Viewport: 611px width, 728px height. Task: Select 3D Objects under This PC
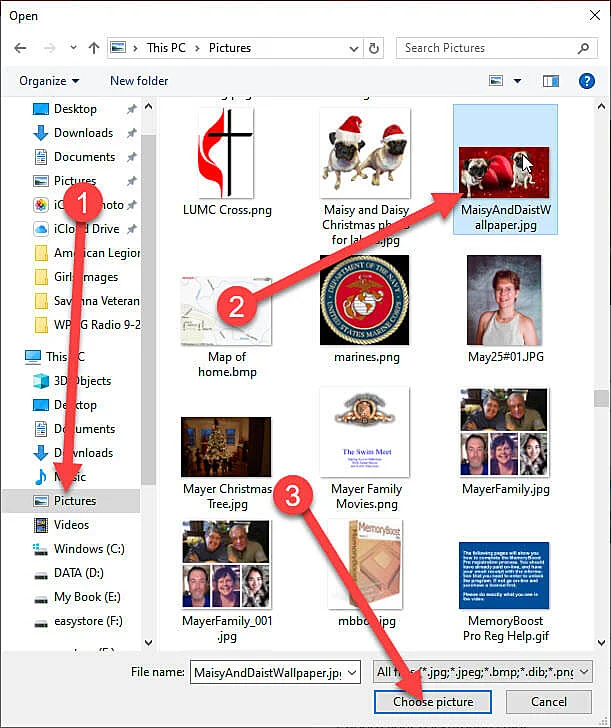point(82,381)
